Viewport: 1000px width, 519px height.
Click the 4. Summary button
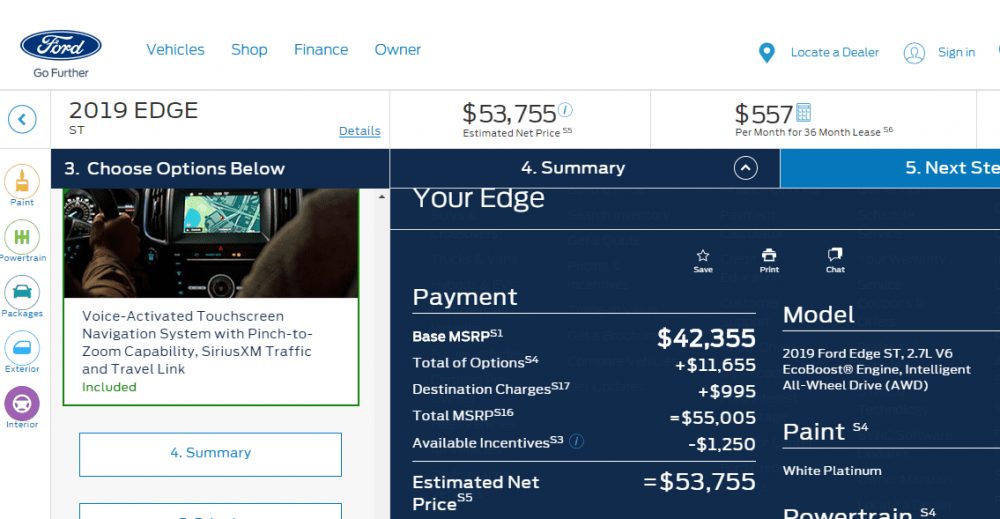pos(210,453)
